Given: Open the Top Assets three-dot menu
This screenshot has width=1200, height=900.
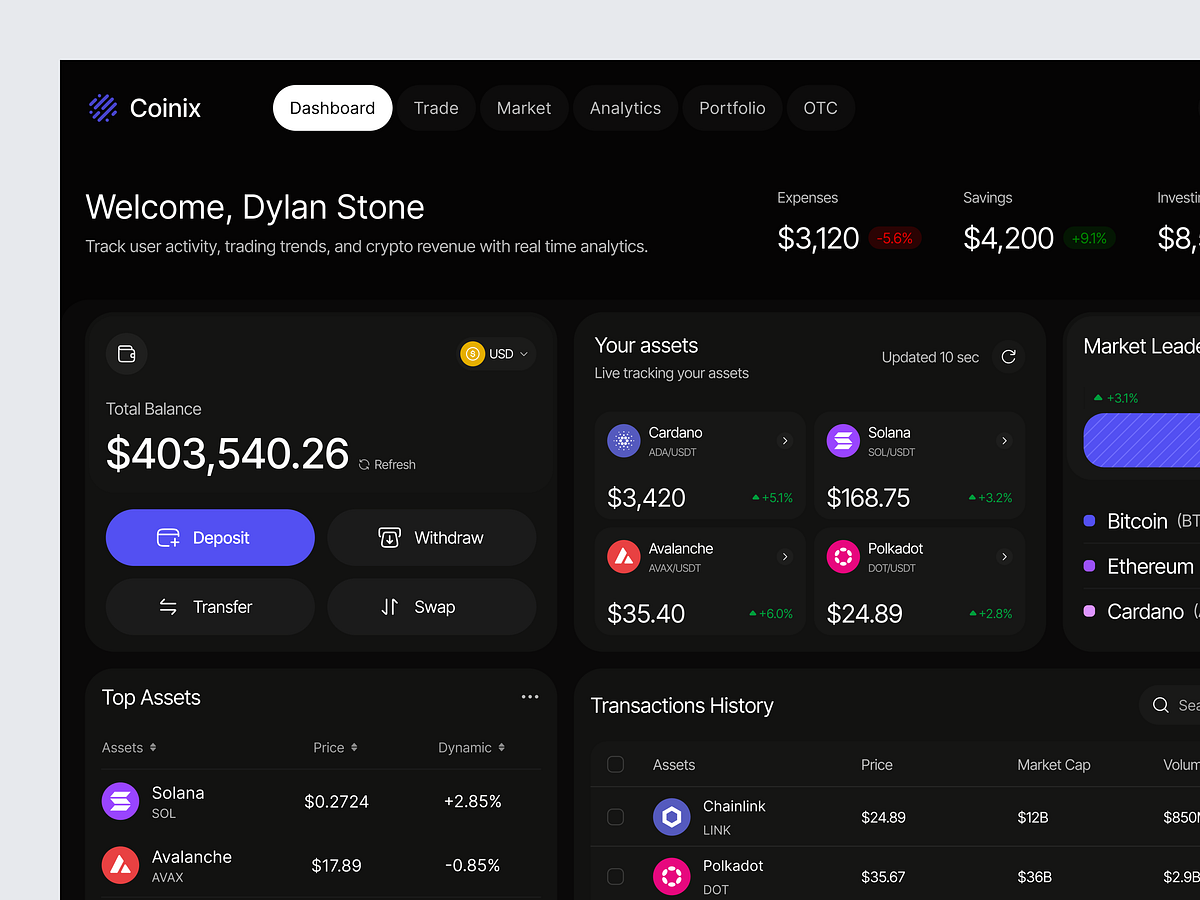Looking at the screenshot, I should pyautogui.click(x=530, y=697).
